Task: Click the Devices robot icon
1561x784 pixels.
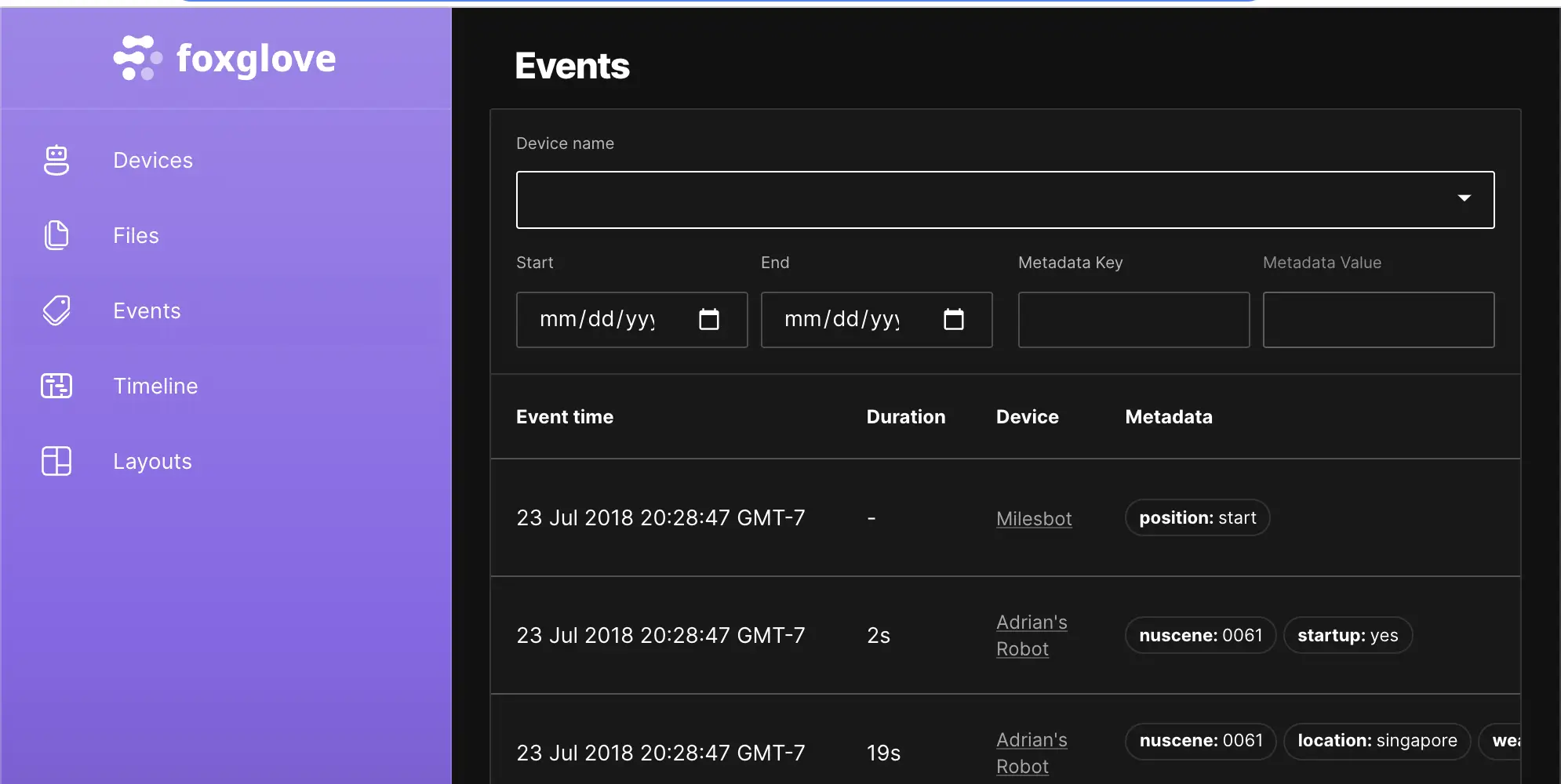Action: tap(56, 160)
